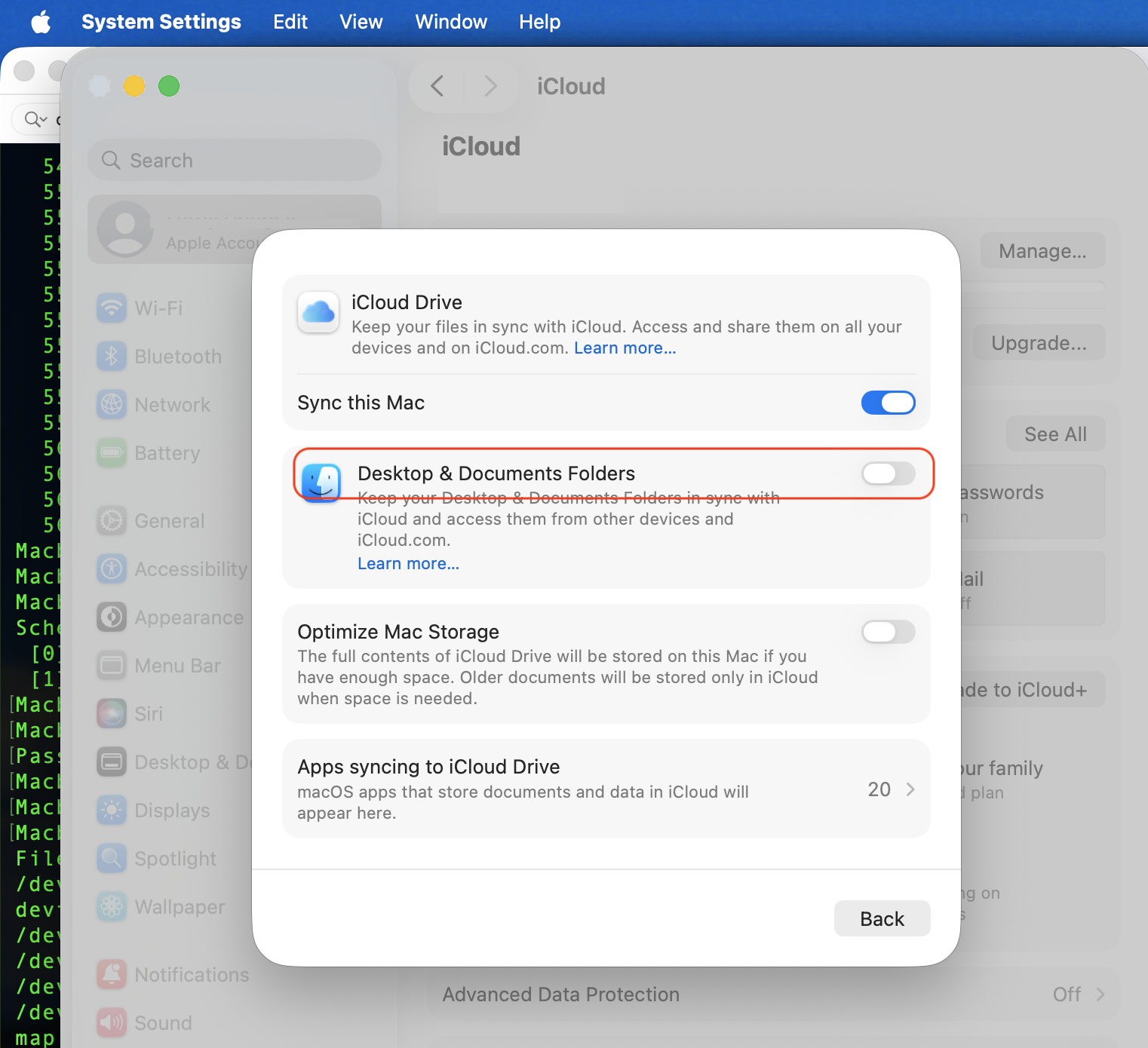Screen dimensions: 1148x1048
Task: Click the Finder icon beside Desktop & Documents Folders
Action: [321, 483]
